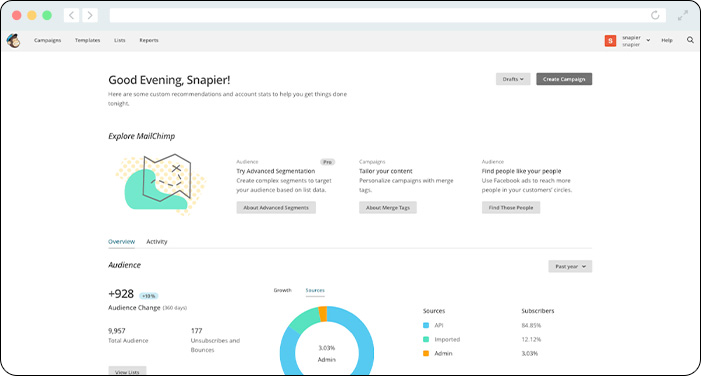Select the Activity tab
The height and width of the screenshot is (376, 701).
click(x=157, y=241)
